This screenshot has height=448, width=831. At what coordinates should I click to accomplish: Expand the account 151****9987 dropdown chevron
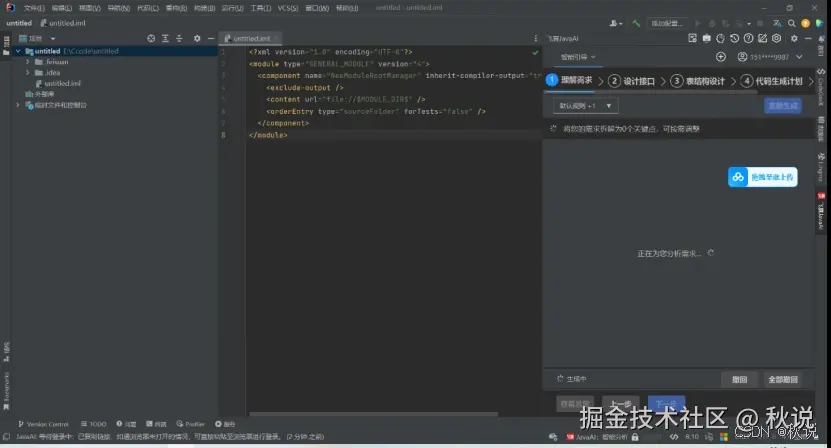click(x=799, y=57)
